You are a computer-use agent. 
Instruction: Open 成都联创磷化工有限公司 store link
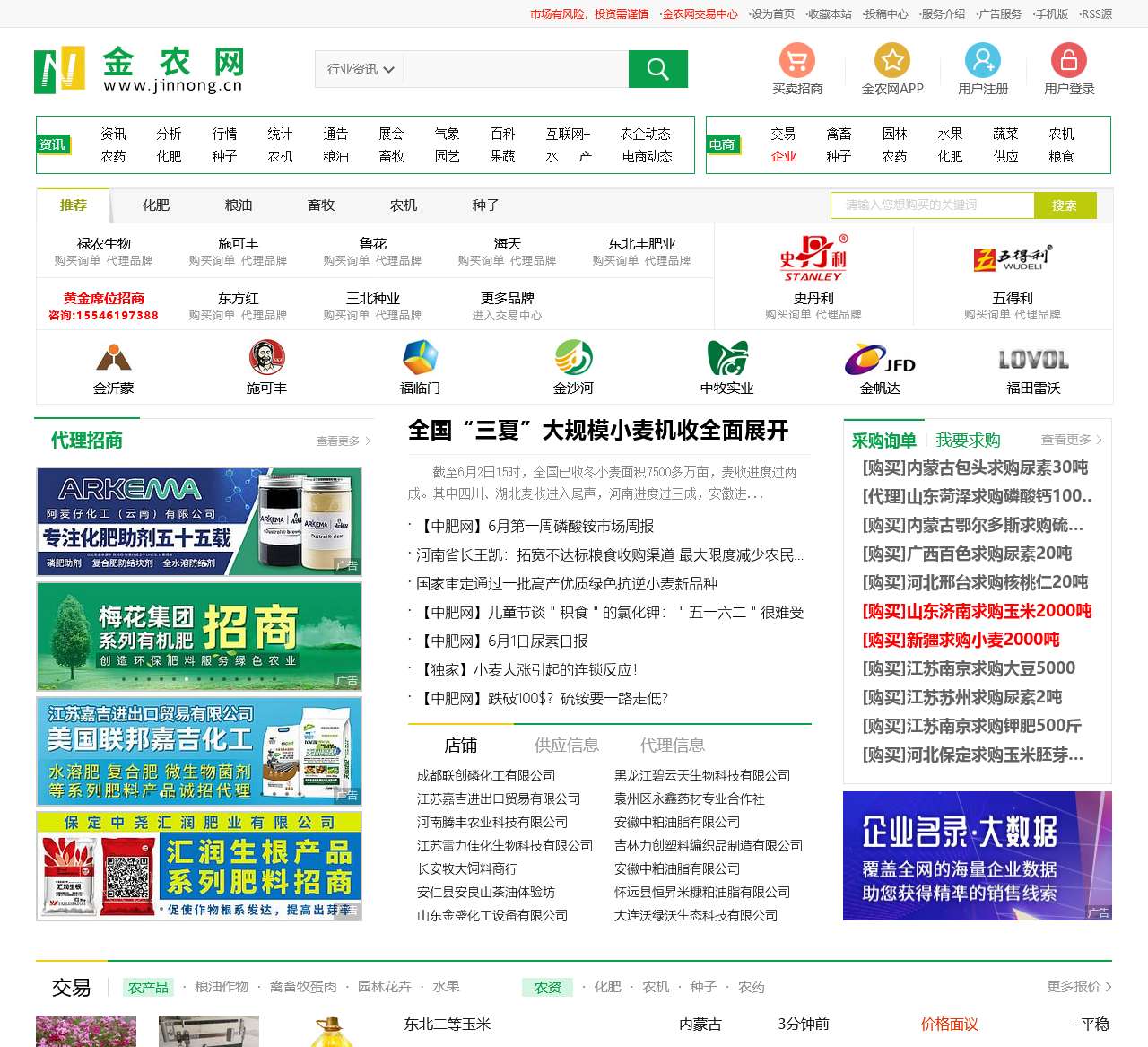pos(486,775)
